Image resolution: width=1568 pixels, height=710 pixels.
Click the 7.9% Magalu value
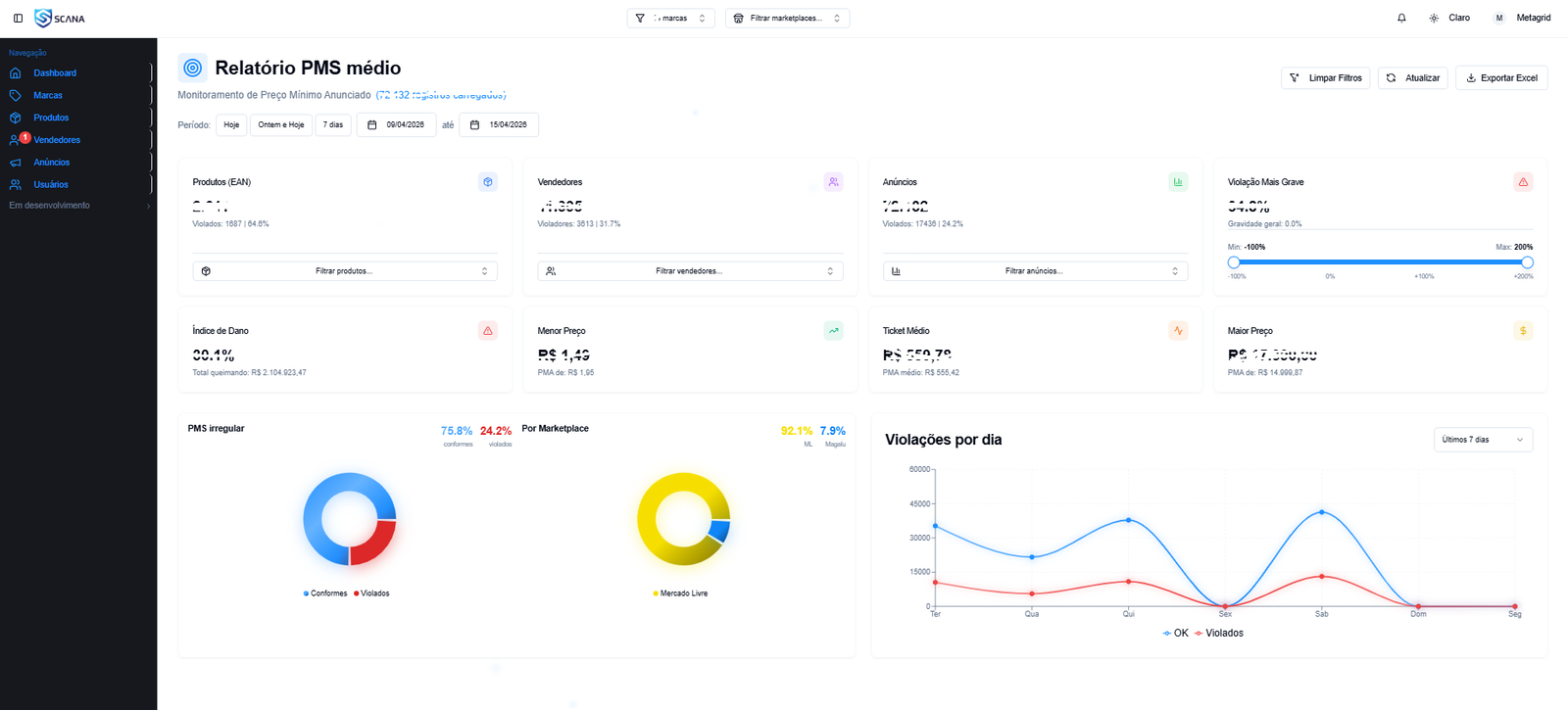(x=833, y=431)
